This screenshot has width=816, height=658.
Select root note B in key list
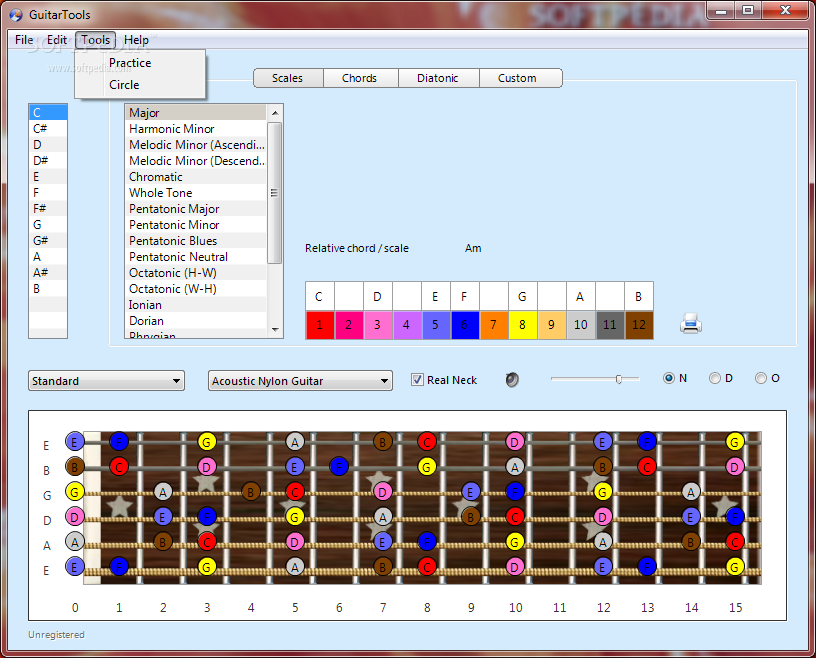pyautogui.click(x=48, y=288)
